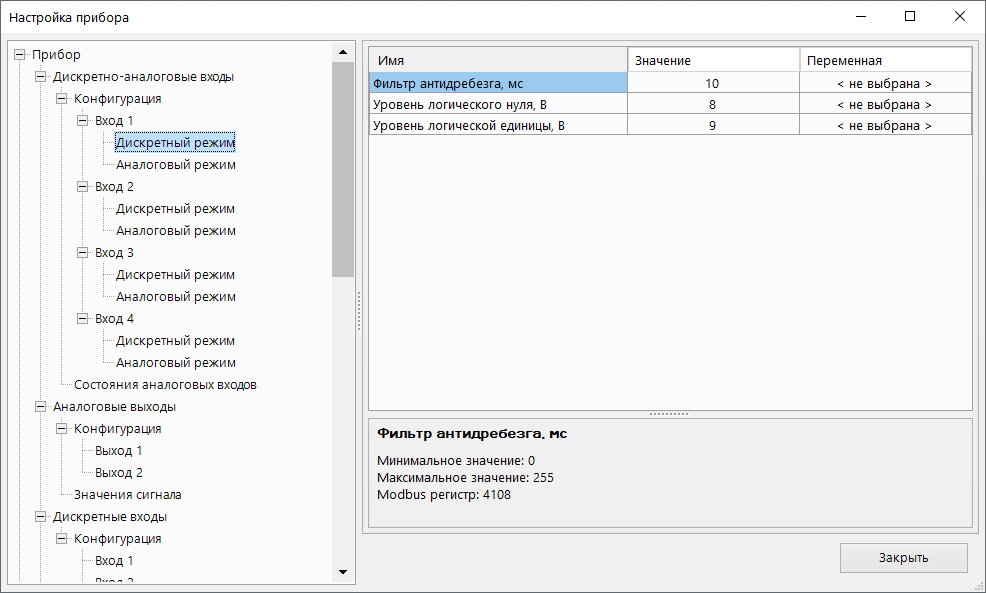This screenshot has height=593, width=986.
Task: Maximize the Настройка прибора window
Action: (x=910, y=17)
